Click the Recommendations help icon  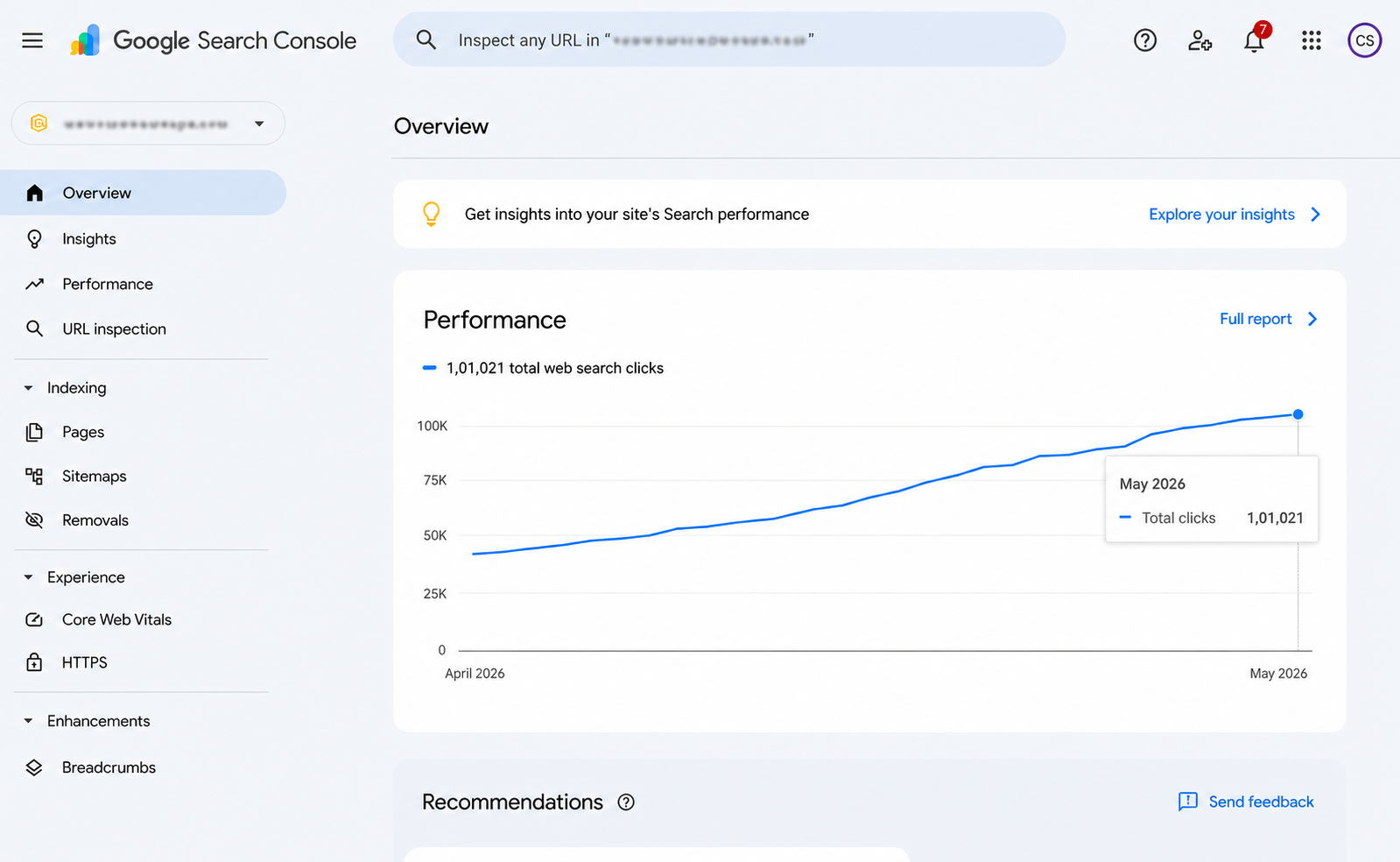point(626,802)
